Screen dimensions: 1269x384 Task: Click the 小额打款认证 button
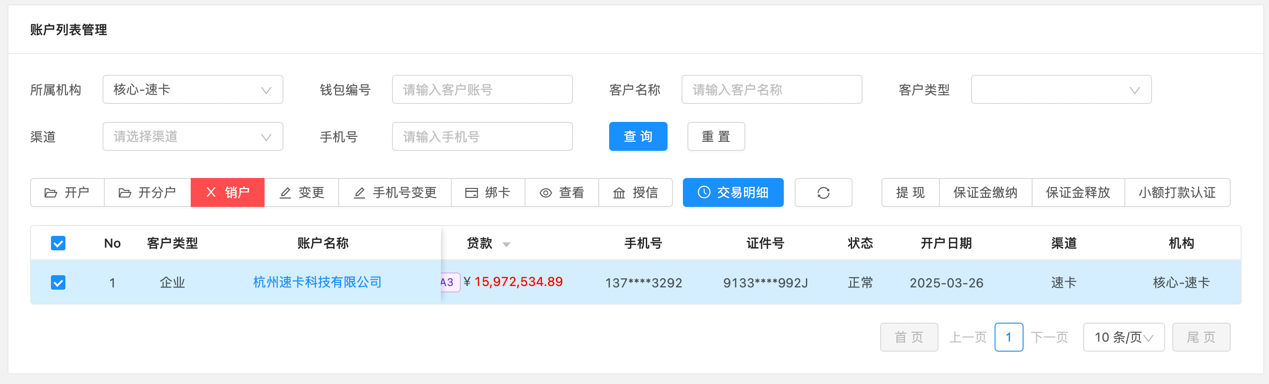(x=1177, y=192)
